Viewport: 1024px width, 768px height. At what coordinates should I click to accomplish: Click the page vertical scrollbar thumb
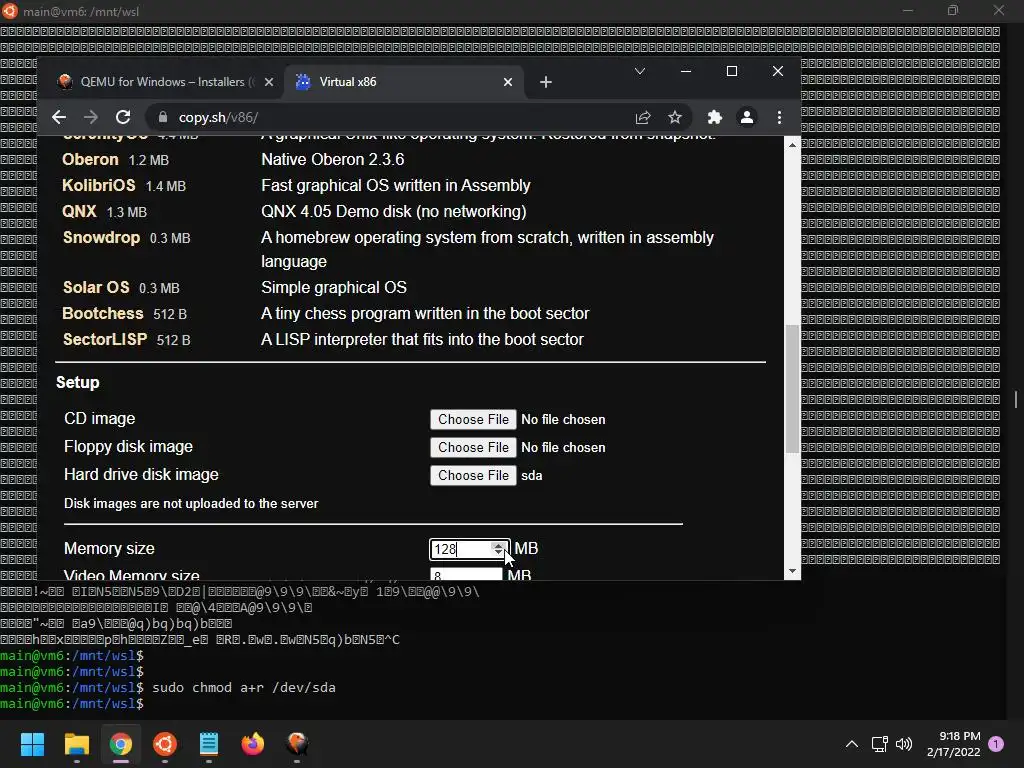[x=792, y=389]
